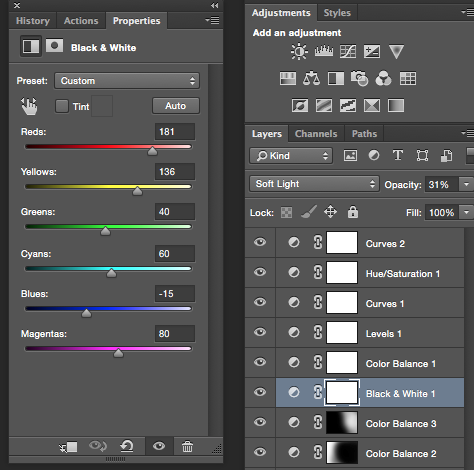Add a Photo Filter adjustment
This screenshot has width=474, height=470.
point(359,79)
